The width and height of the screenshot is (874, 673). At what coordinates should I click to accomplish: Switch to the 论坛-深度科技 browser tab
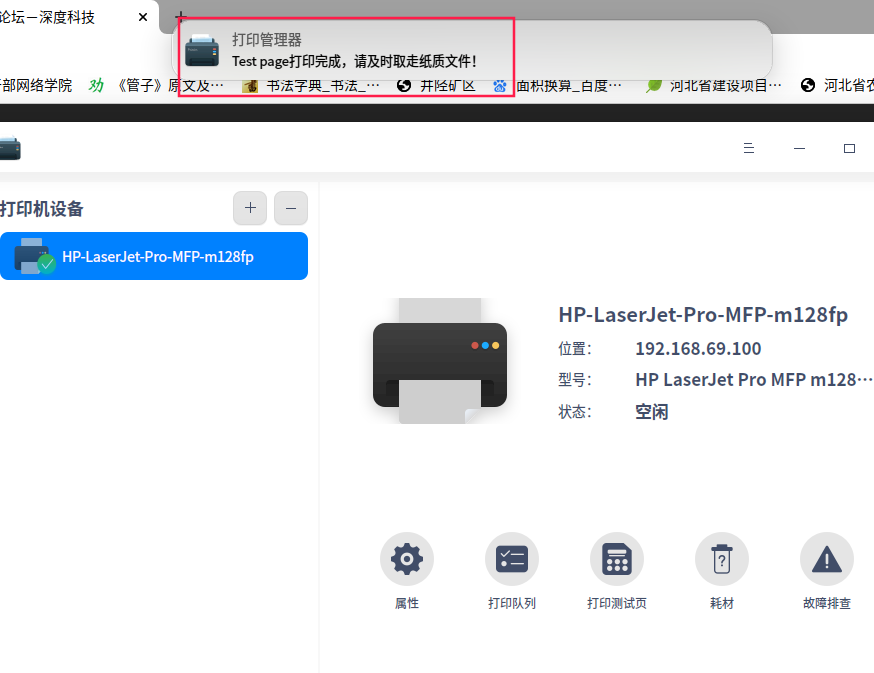tap(47, 17)
